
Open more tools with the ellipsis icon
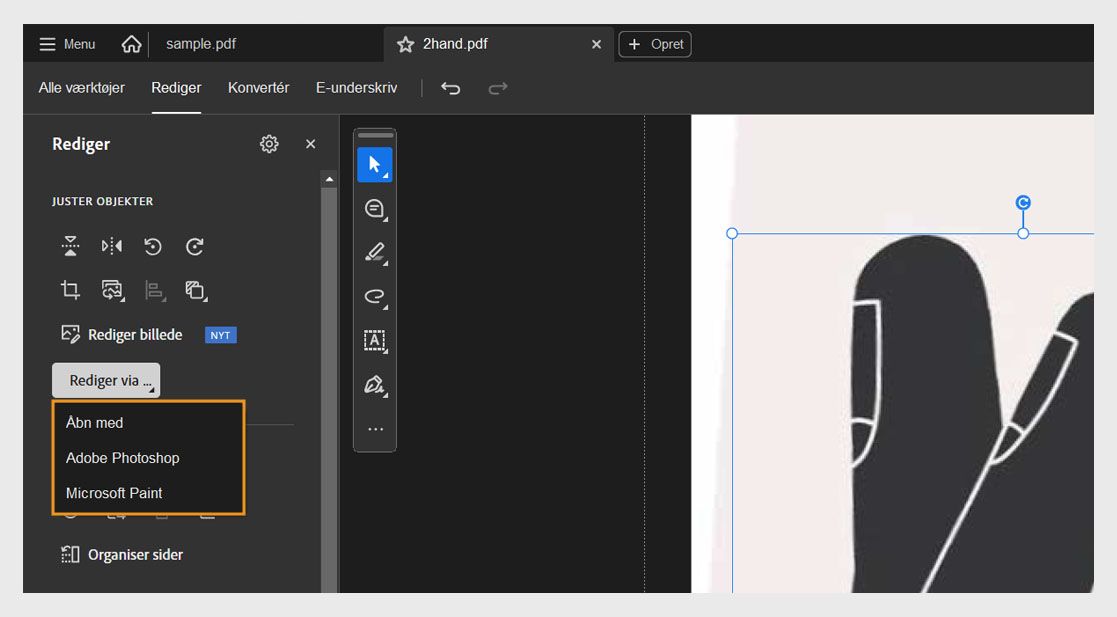pyautogui.click(x=374, y=428)
